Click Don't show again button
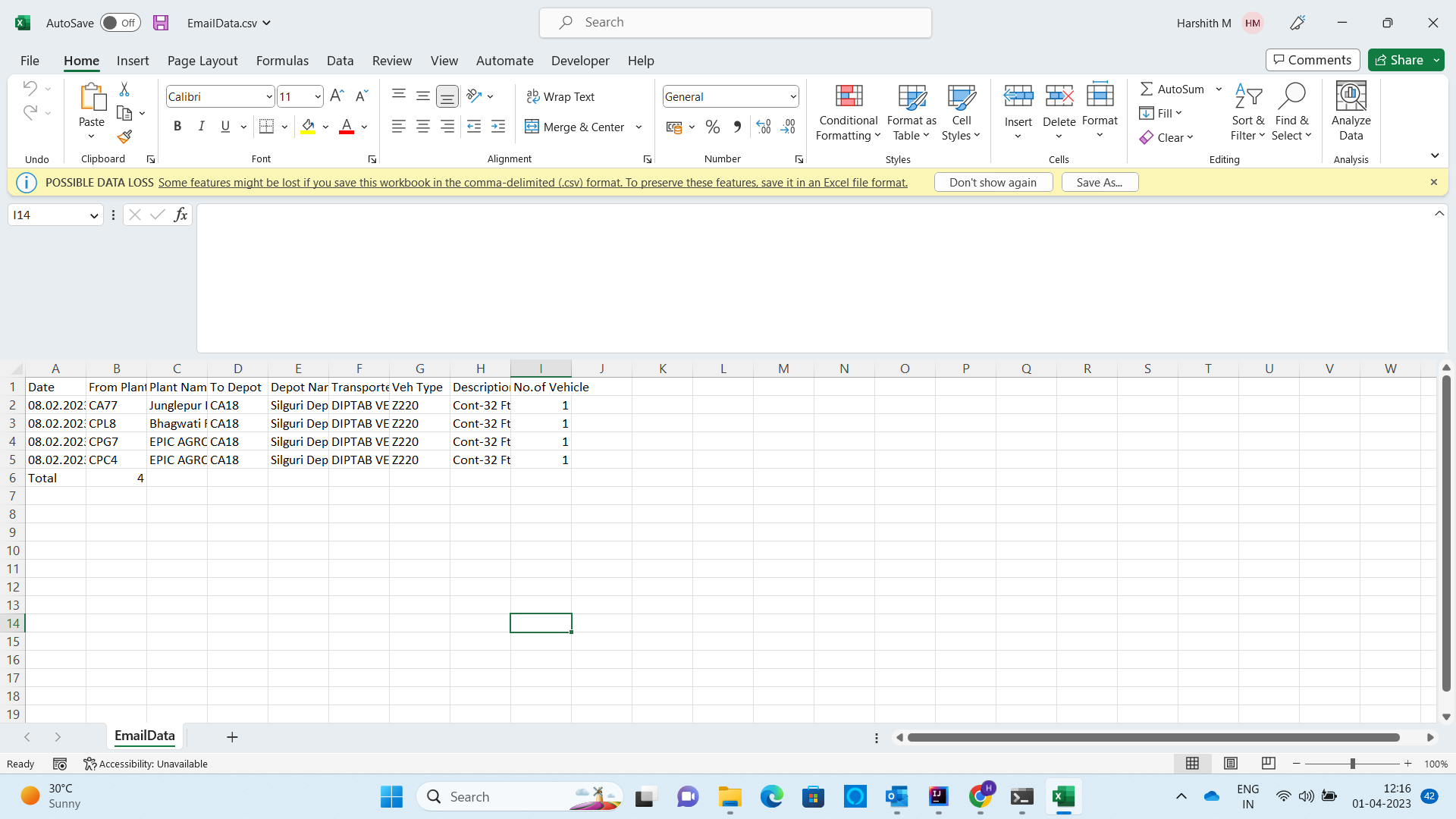 point(993,182)
